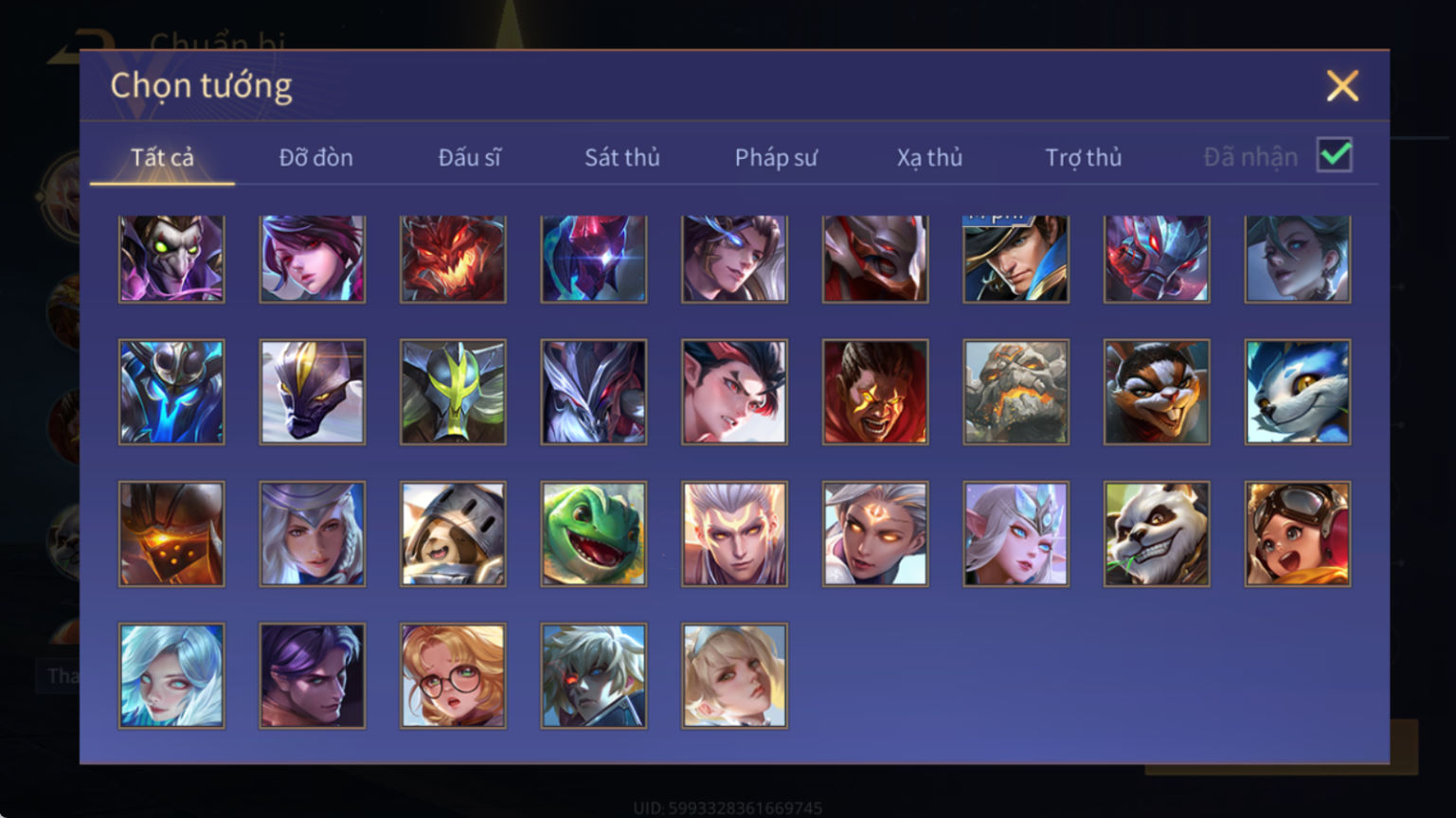This screenshot has height=818, width=1456.
Task: Open the Sát thủ tab
Action: [621, 157]
